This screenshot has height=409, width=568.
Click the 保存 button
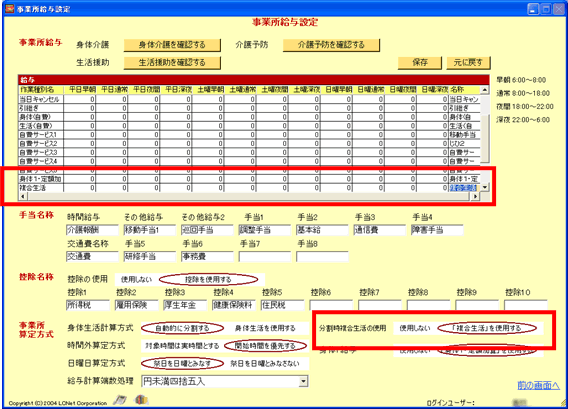coord(420,62)
